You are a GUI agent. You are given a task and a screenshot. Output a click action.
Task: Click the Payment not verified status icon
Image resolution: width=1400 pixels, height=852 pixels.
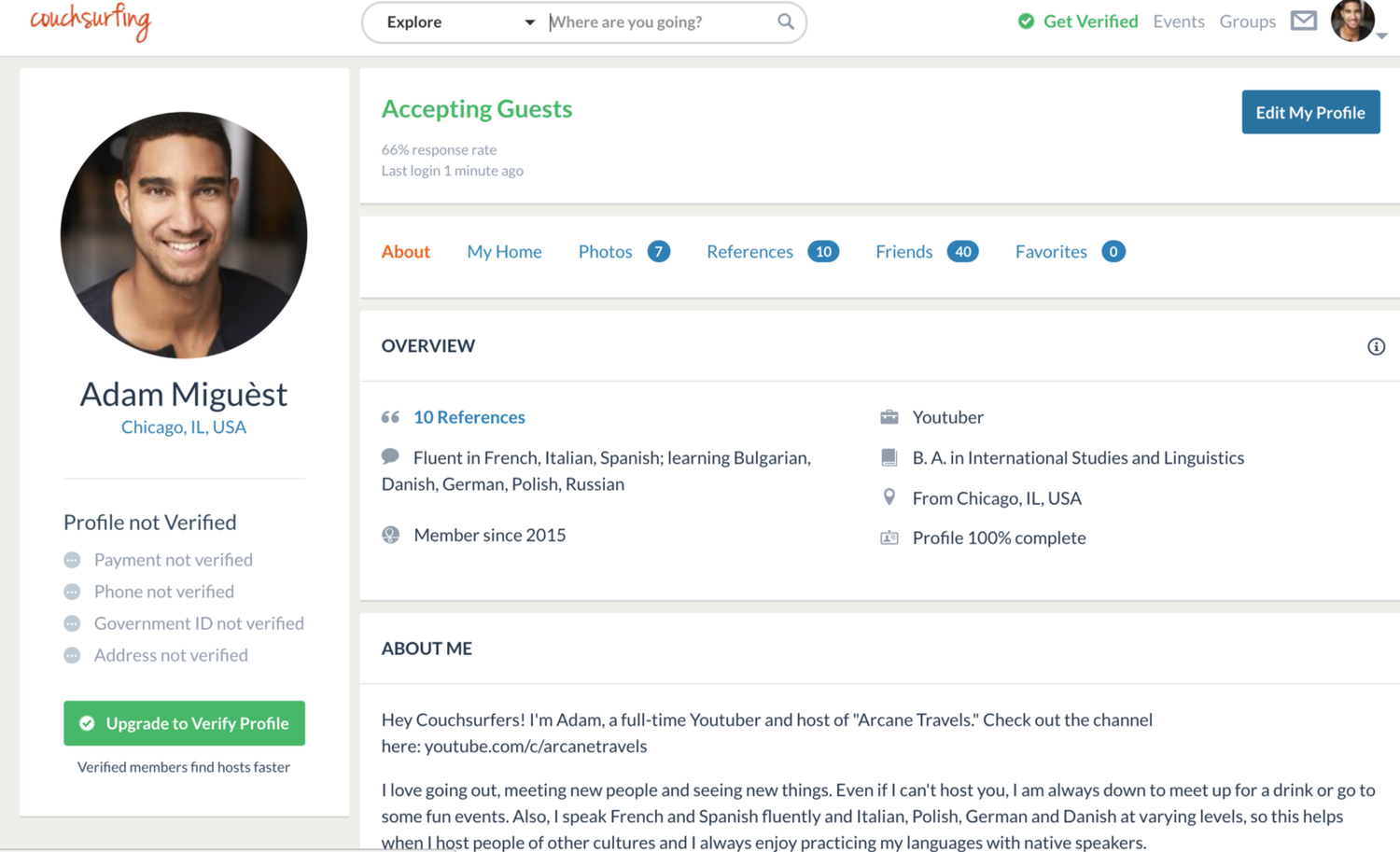click(x=72, y=560)
